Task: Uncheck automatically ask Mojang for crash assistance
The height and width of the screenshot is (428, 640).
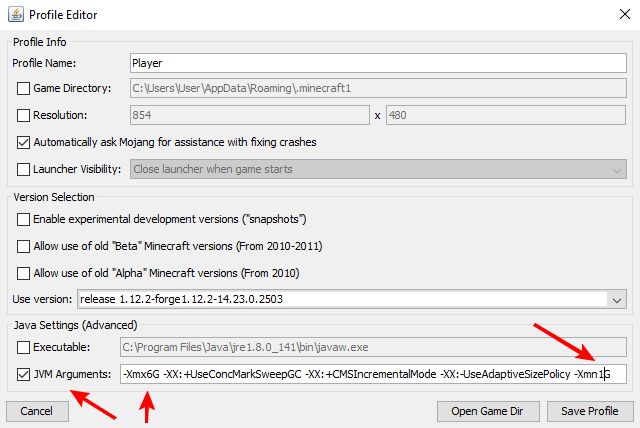Action: click(x=24, y=143)
